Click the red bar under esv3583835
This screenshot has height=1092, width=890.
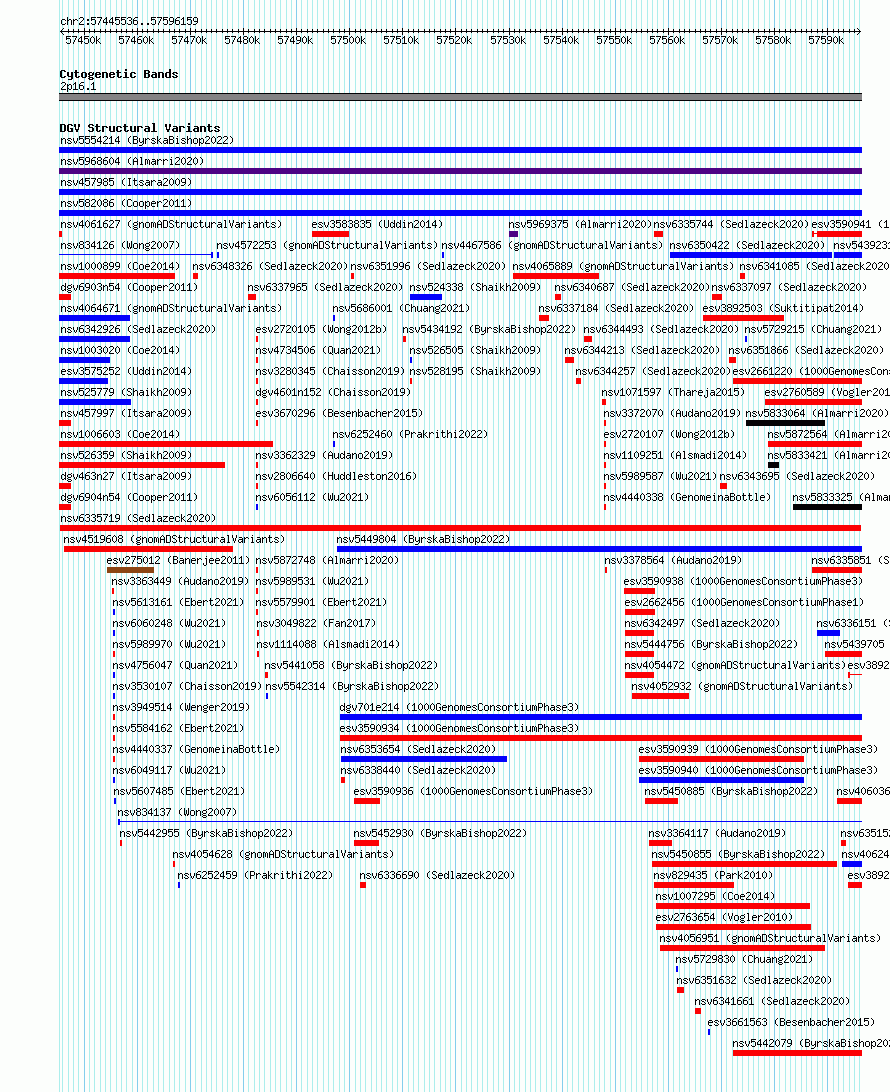[x=330, y=234]
